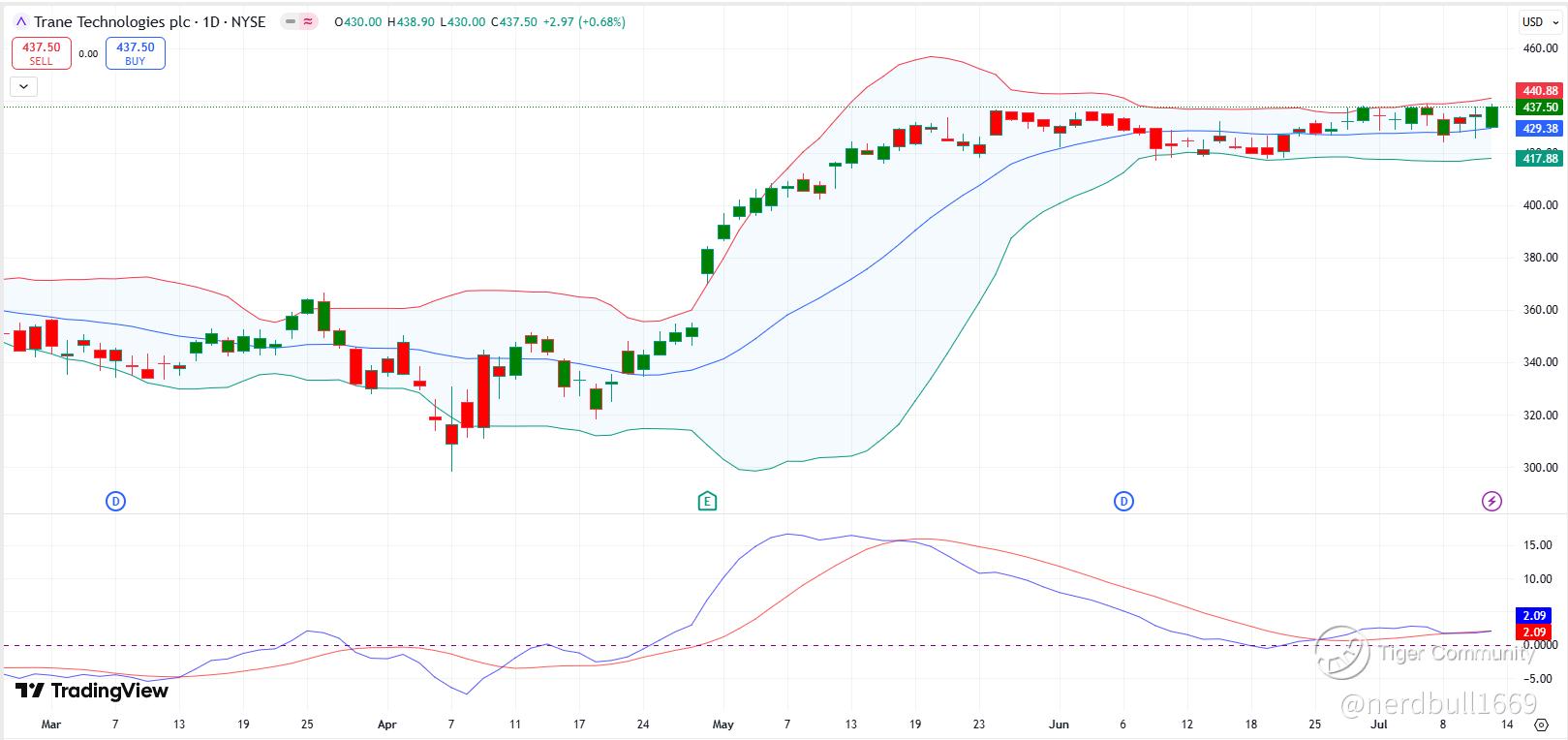Screen dimensions: 1568x740
Task: Click the 0.00 spread value between Sell and Buy
Action: coord(88,54)
